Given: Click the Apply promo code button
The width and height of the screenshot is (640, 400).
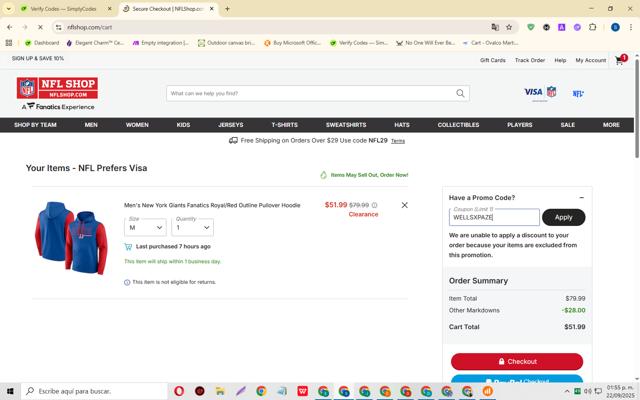Looking at the screenshot, I should [563, 217].
